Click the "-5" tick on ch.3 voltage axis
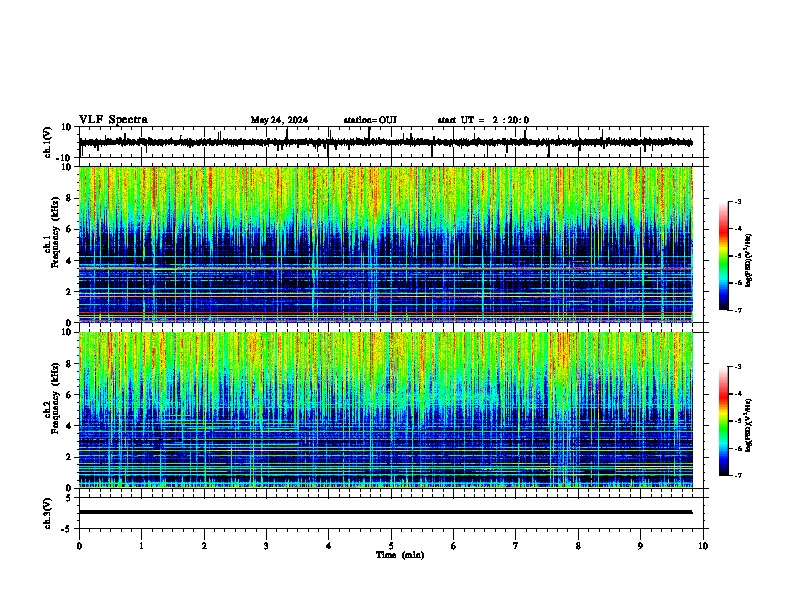Screen dimensions: 792x612 [67, 529]
